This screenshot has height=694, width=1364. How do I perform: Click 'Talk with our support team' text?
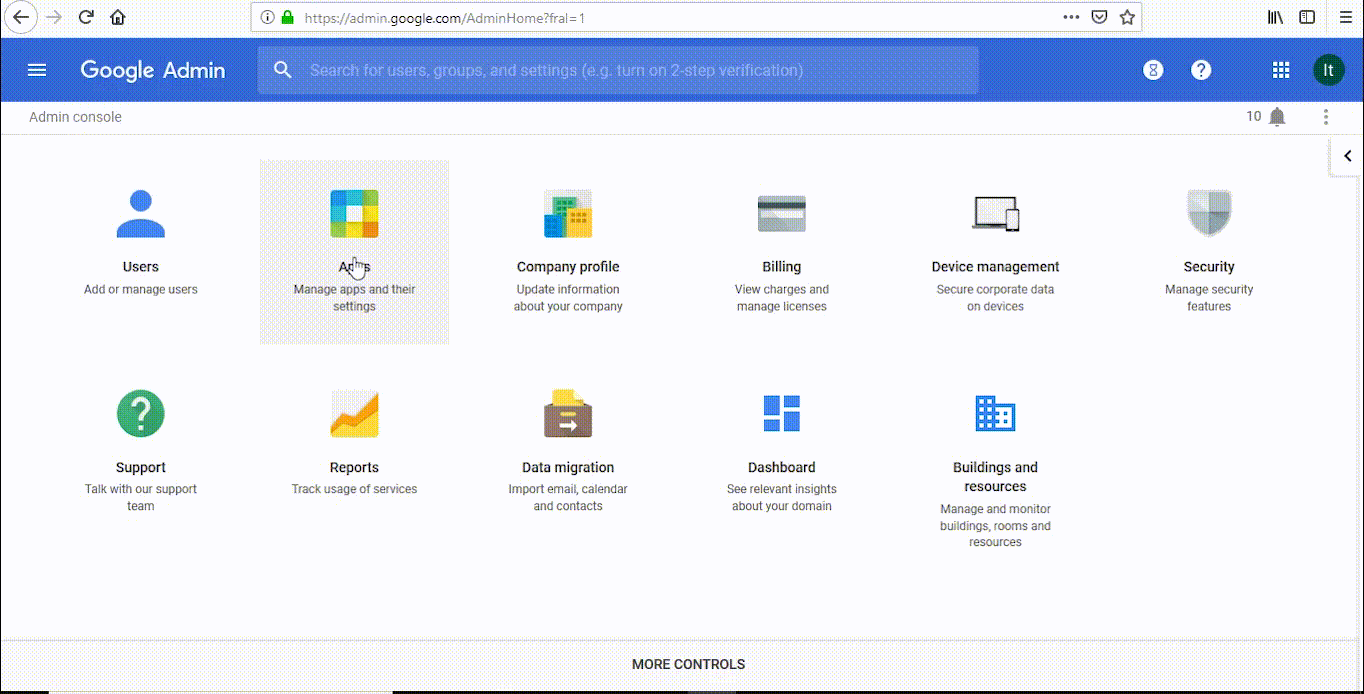pos(141,498)
